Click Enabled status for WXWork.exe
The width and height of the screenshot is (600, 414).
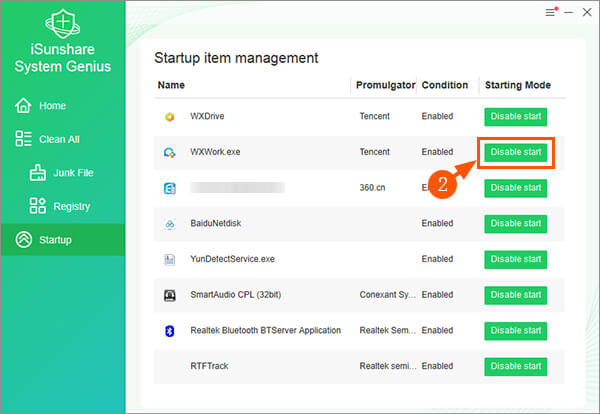pyautogui.click(x=437, y=152)
